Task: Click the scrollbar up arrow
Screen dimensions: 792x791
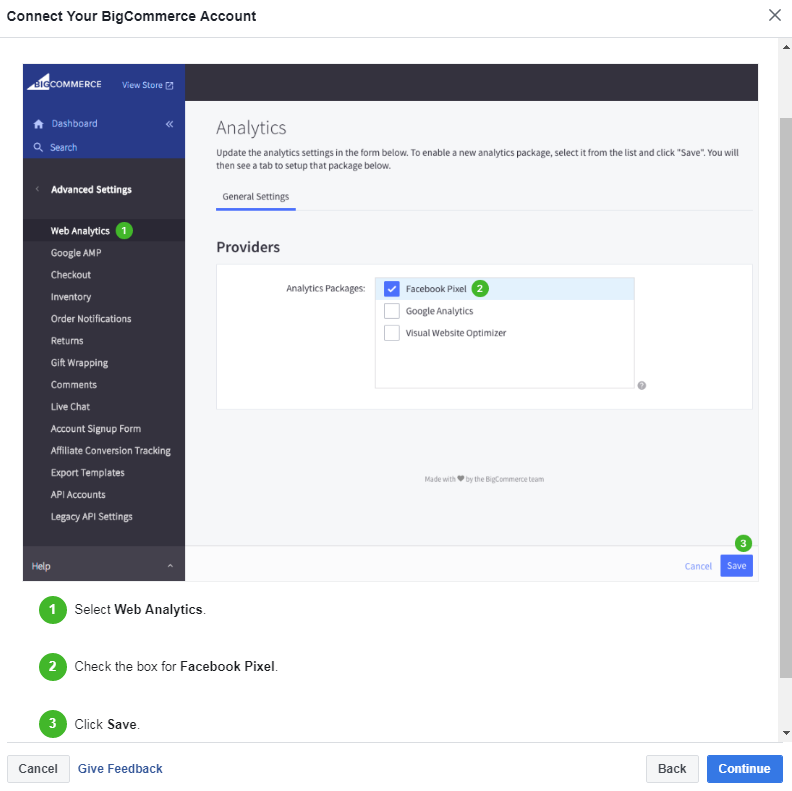Action: pyautogui.click(x=786, y=47)
